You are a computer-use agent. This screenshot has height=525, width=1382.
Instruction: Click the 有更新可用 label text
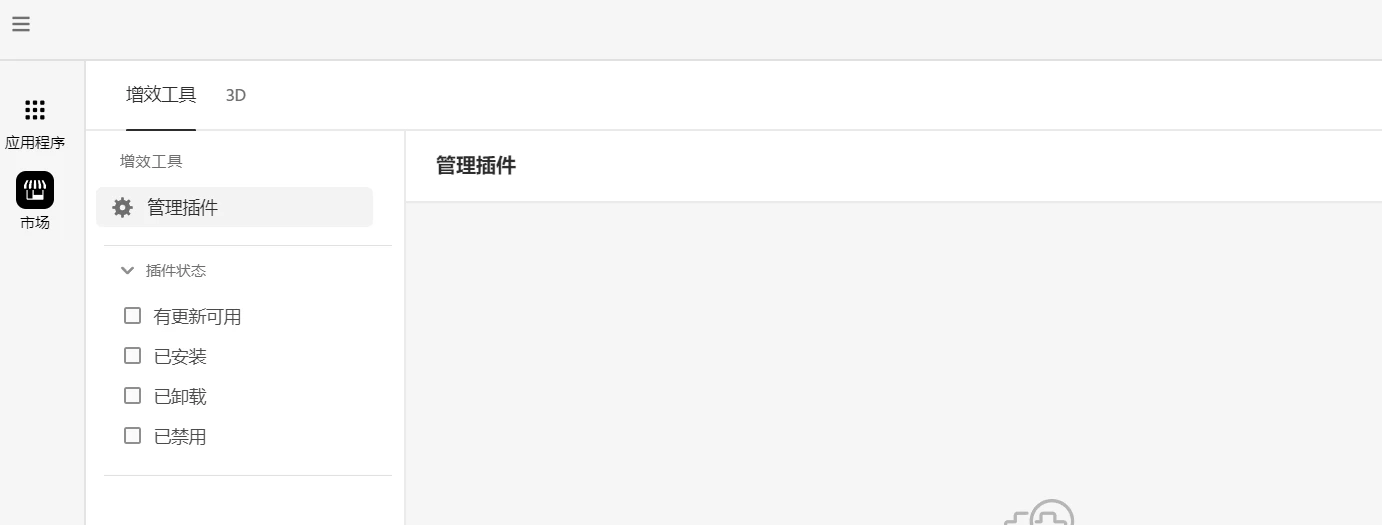coord(197,317)
